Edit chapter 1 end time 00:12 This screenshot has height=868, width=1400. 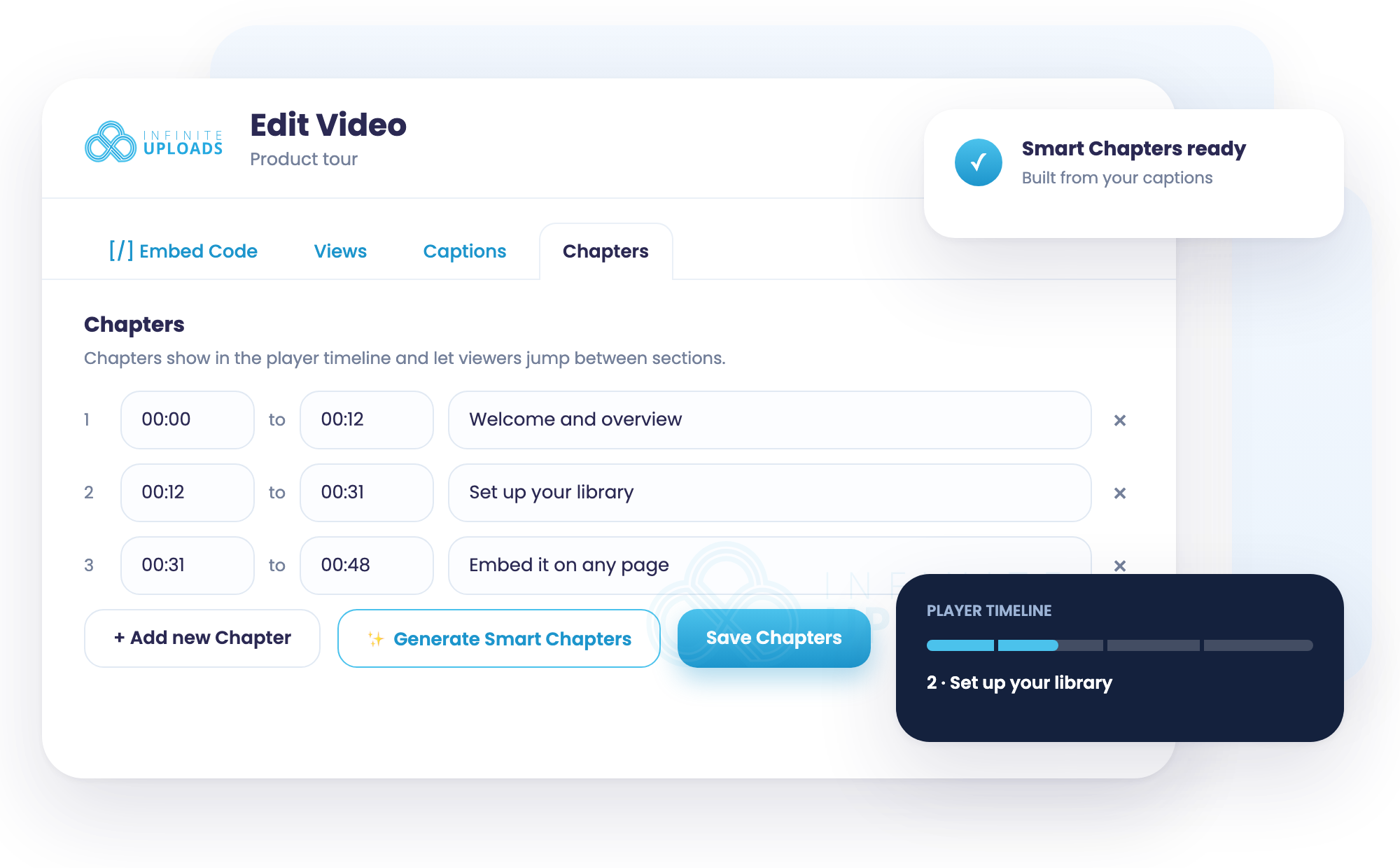pyautogui.click(x=367, y=420)
